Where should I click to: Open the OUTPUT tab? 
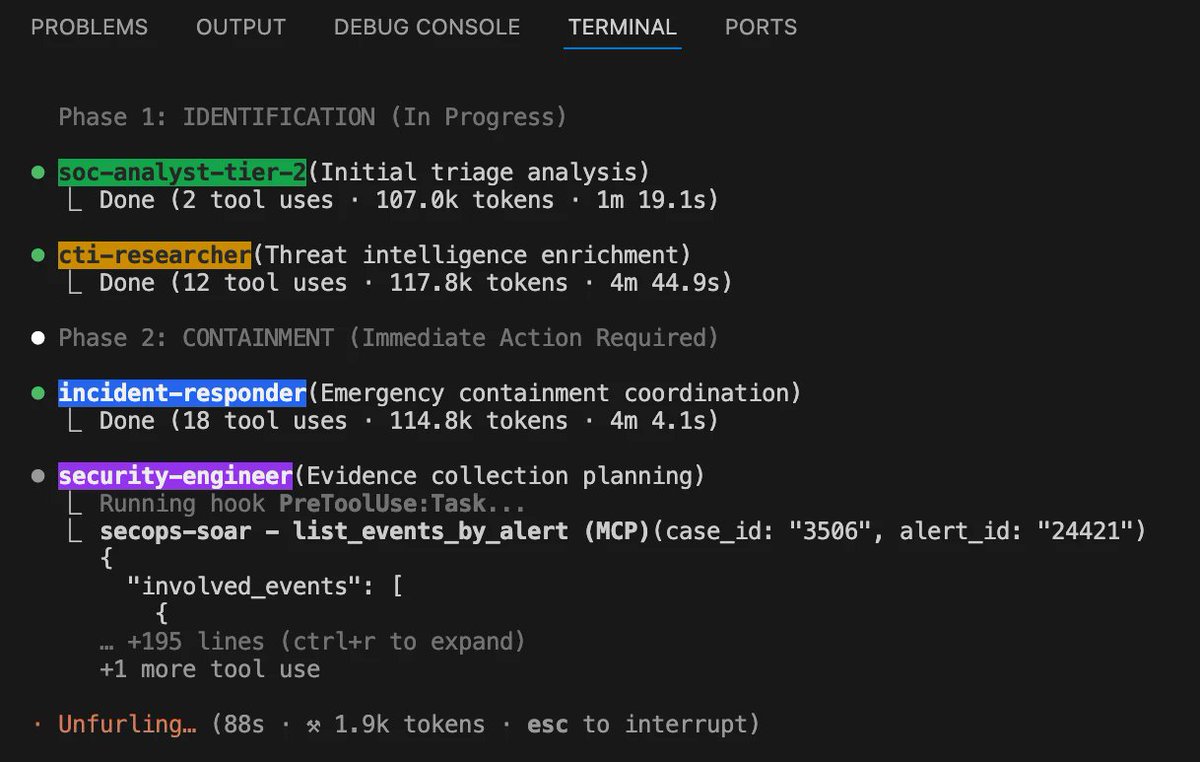pyautogui.click(x=241, y=28)
